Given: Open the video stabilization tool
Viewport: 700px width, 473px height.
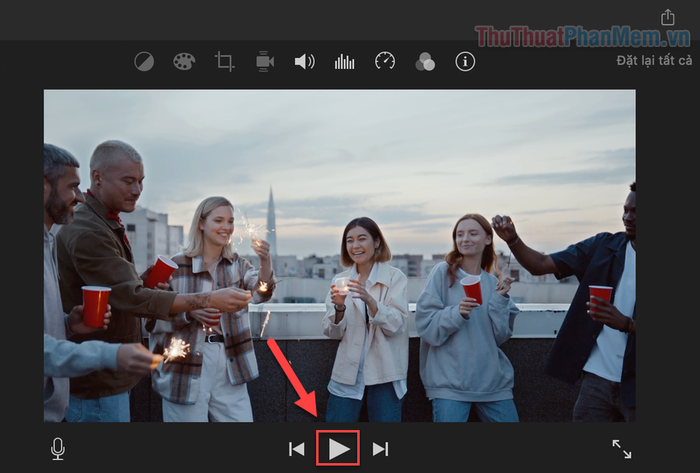Looking at the screenshot, I should point(265,62).
